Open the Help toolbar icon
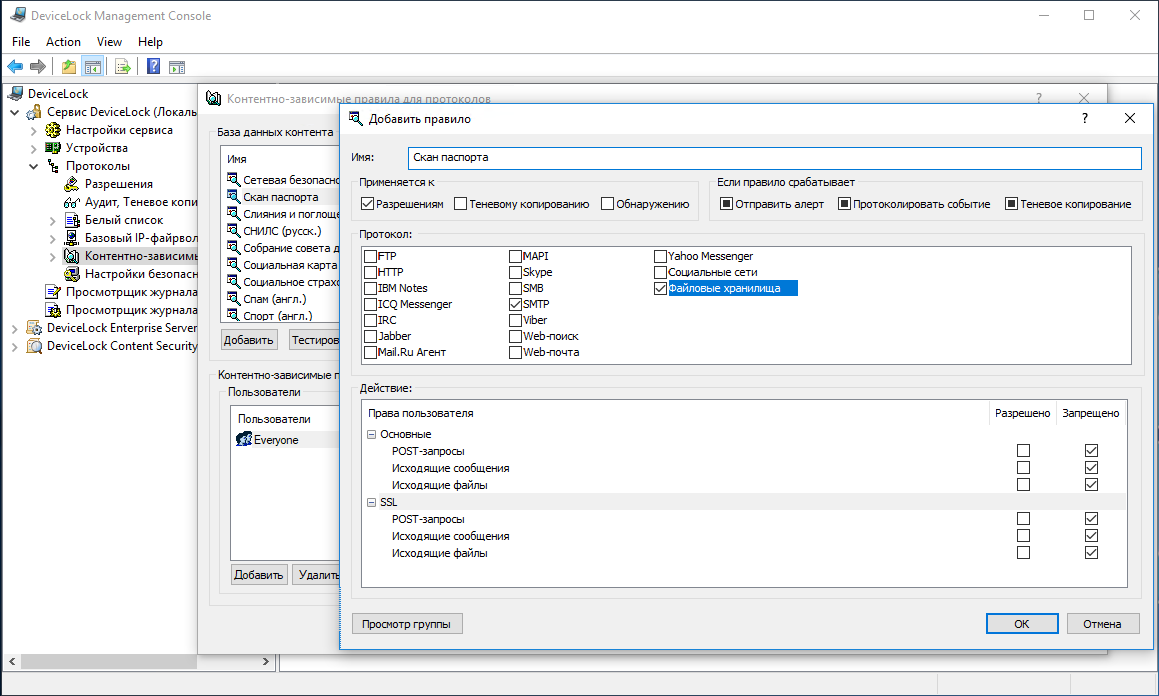Screen dimensions: 1159x696 click(153, 66)
